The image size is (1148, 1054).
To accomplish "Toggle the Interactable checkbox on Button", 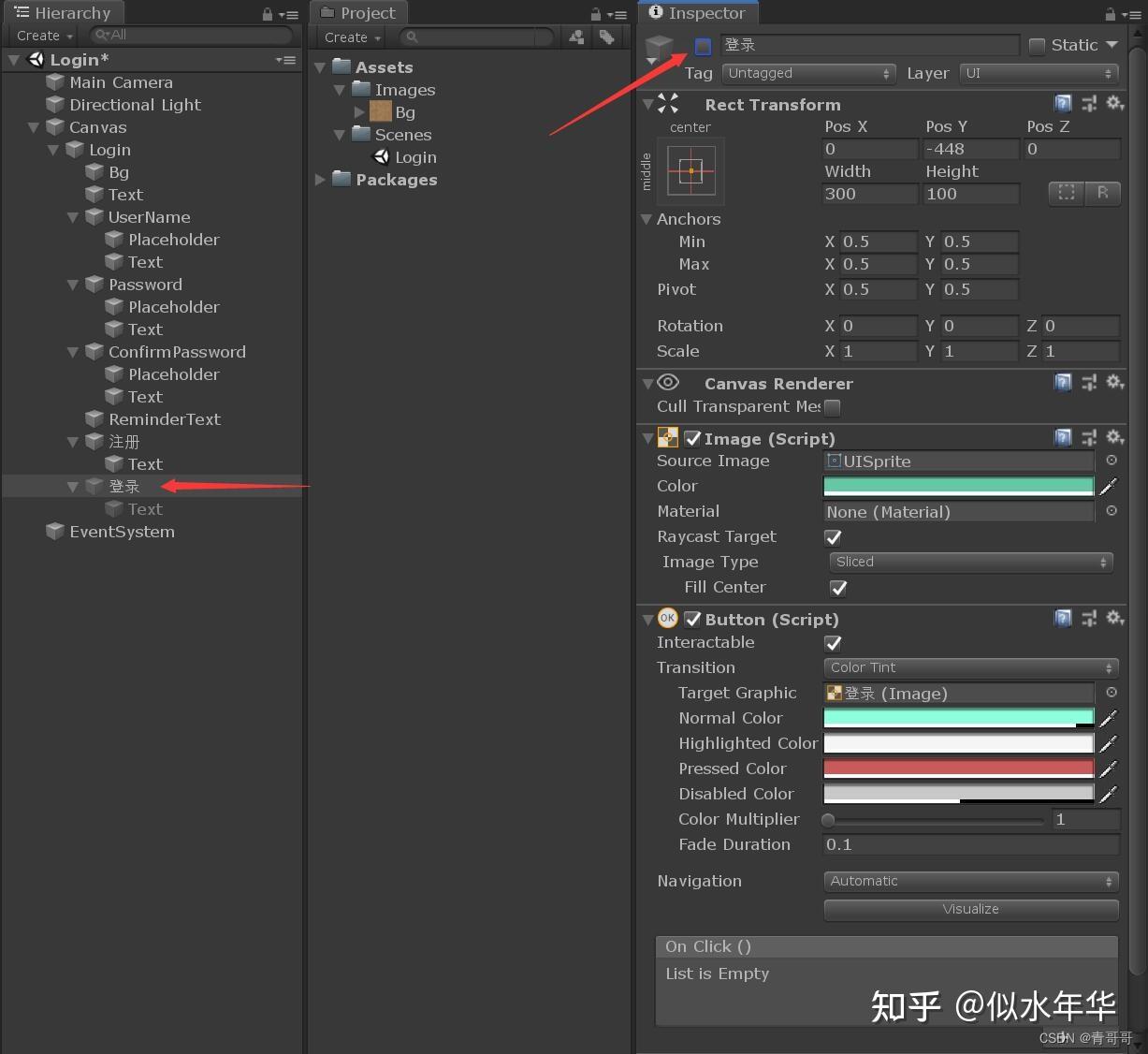I will tap(833, 643).
